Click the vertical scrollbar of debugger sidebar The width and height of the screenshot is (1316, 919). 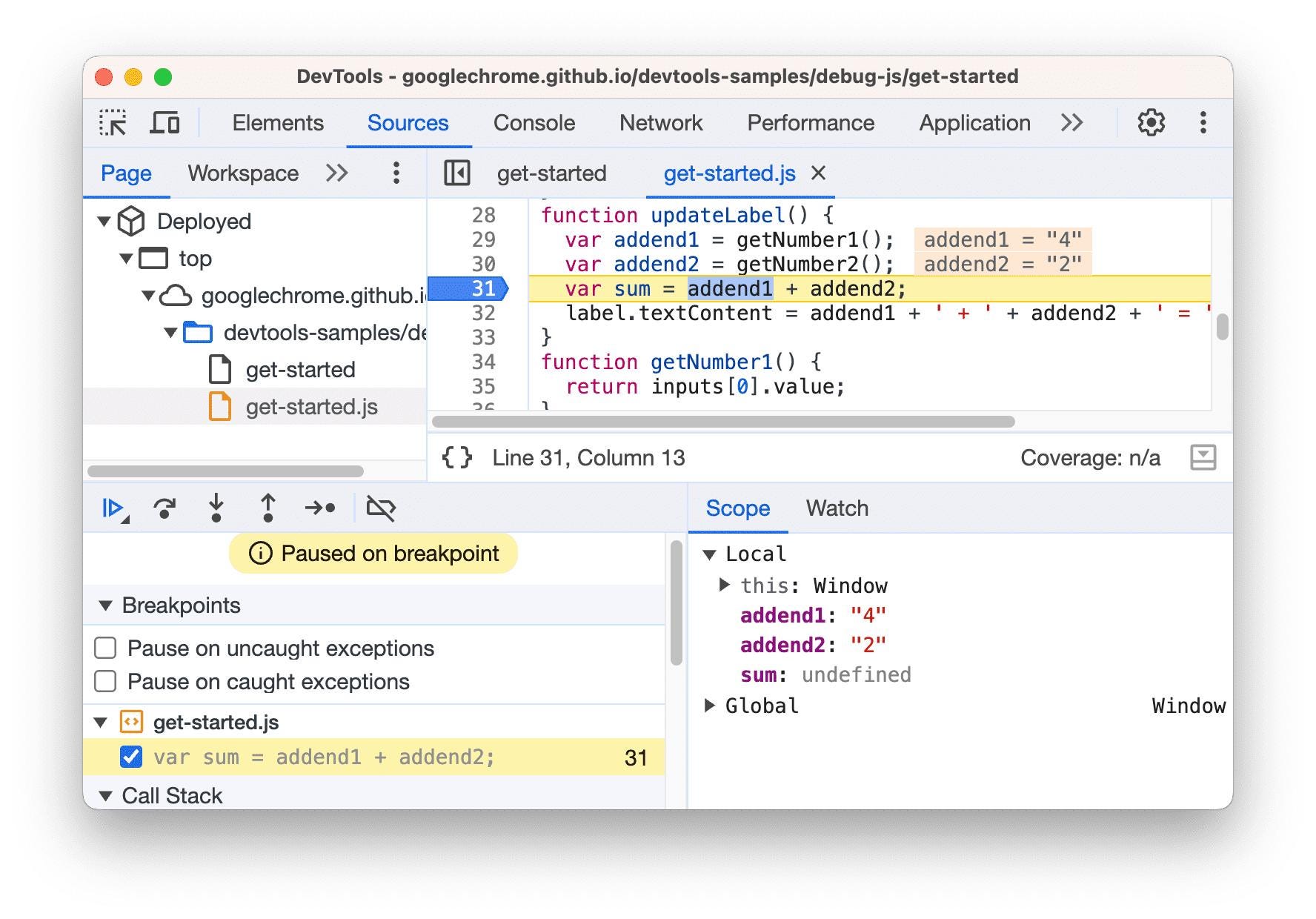click(676, 603)
